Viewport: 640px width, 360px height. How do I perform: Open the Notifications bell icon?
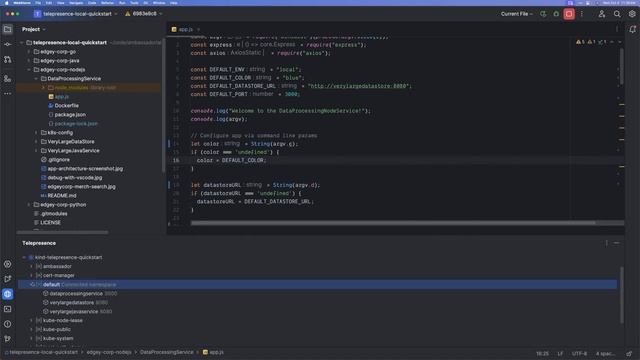click(x=632, y=29)
